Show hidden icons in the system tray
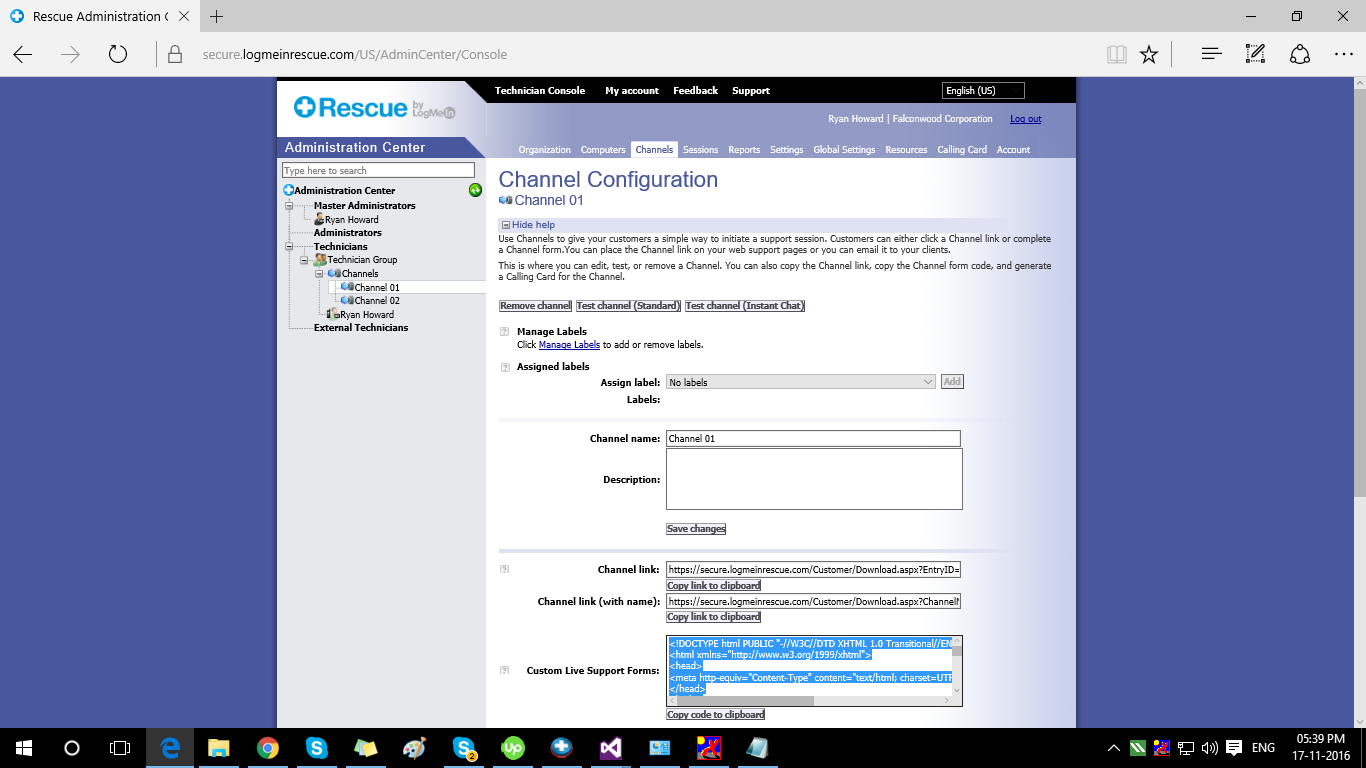The height and width of the screenshot is (768, 1366). point(1113,747)
